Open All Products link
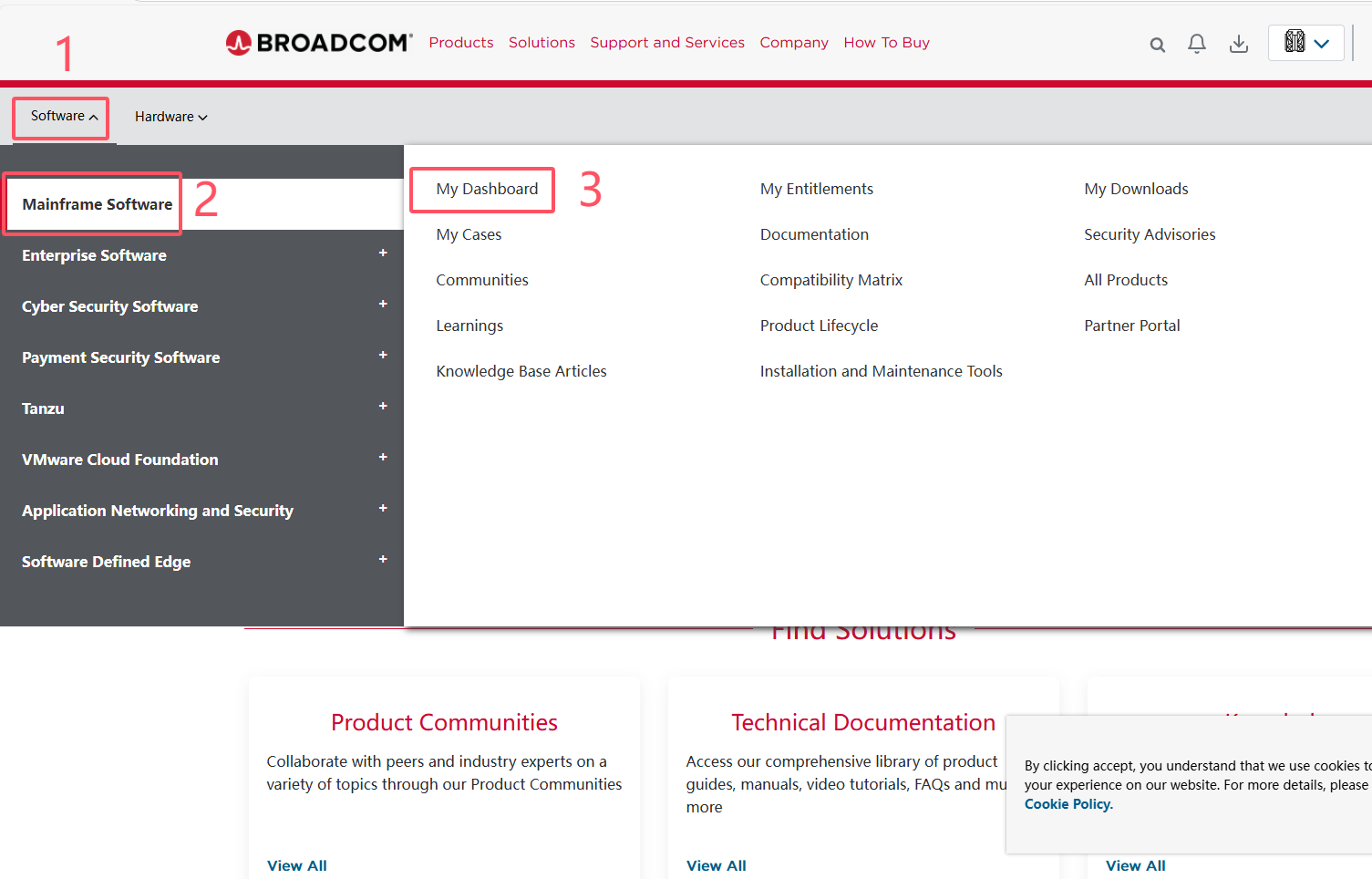The image size is (1372, 879). pos(1126,280)
